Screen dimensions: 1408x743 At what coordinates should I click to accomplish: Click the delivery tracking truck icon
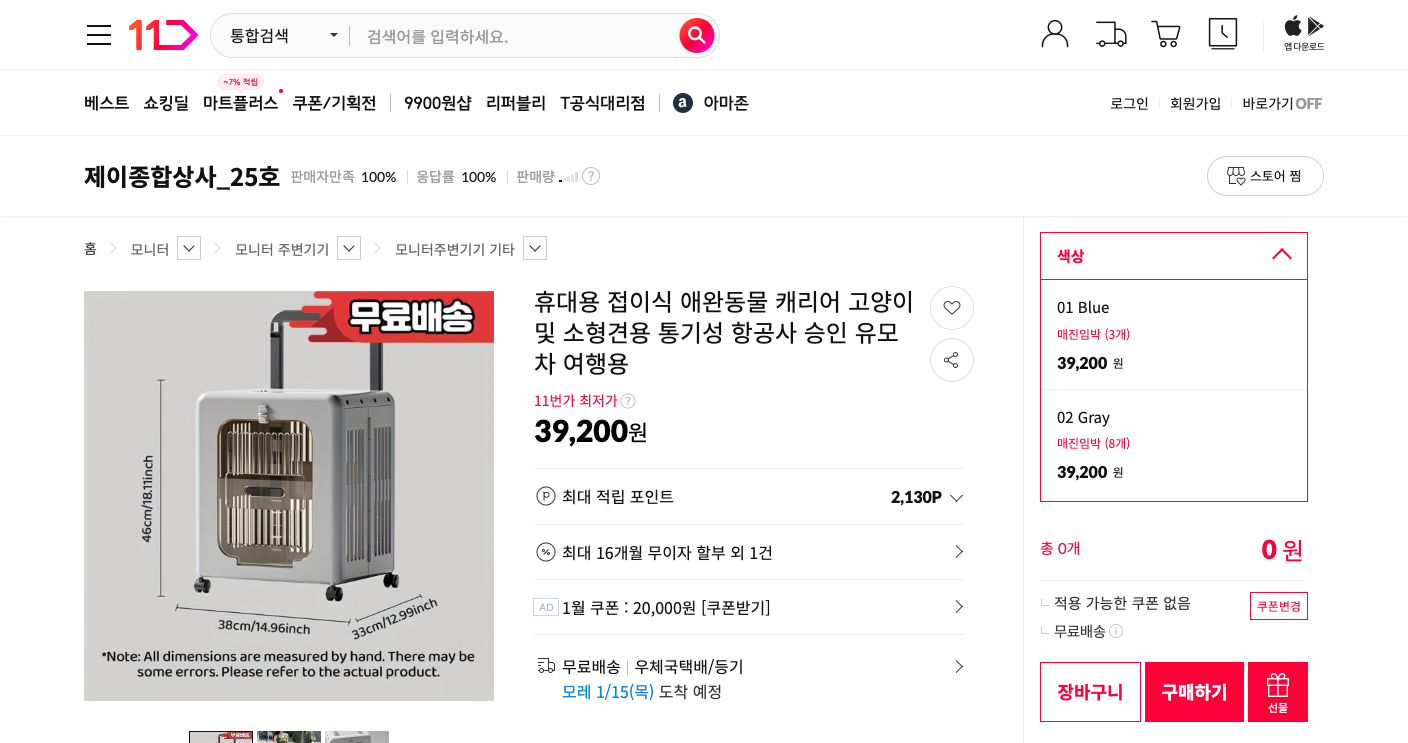pos(1110,33)
